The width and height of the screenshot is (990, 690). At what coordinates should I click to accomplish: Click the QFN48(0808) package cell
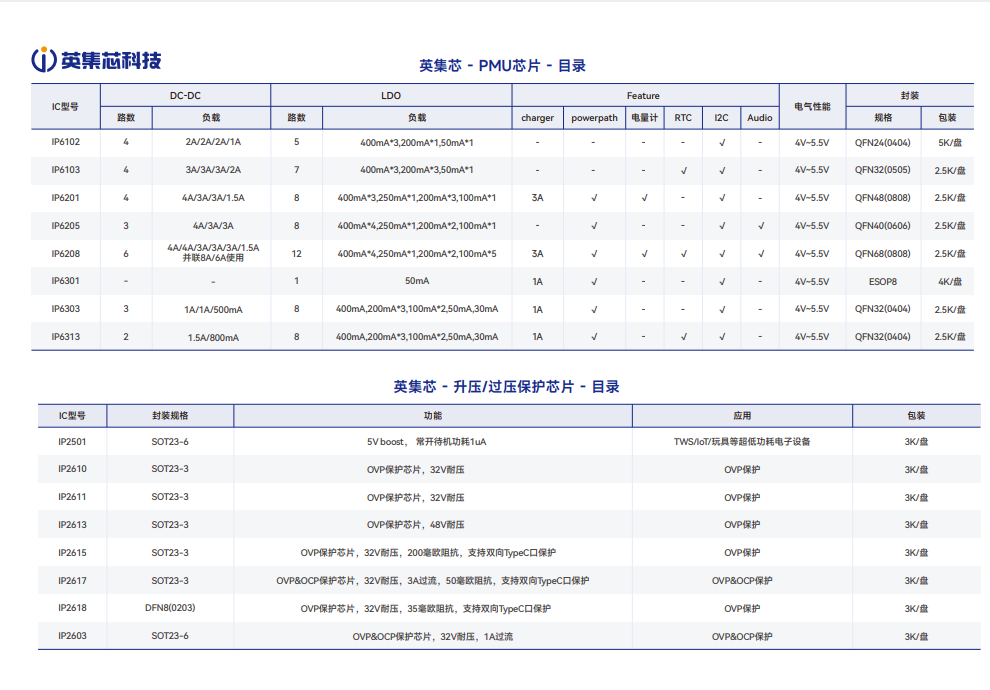883,198
